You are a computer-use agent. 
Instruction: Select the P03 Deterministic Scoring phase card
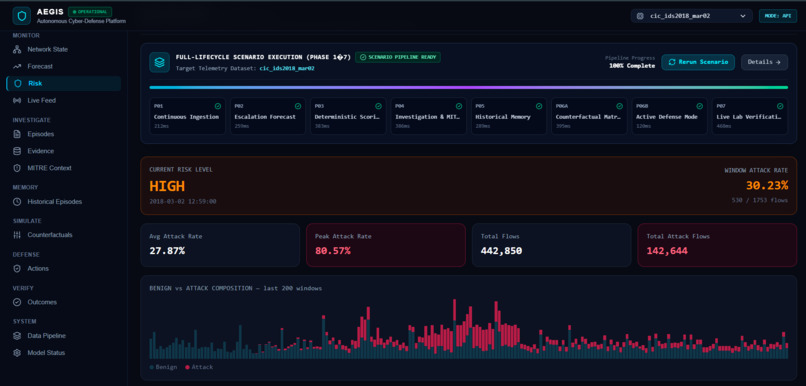(x=348, y=116)
